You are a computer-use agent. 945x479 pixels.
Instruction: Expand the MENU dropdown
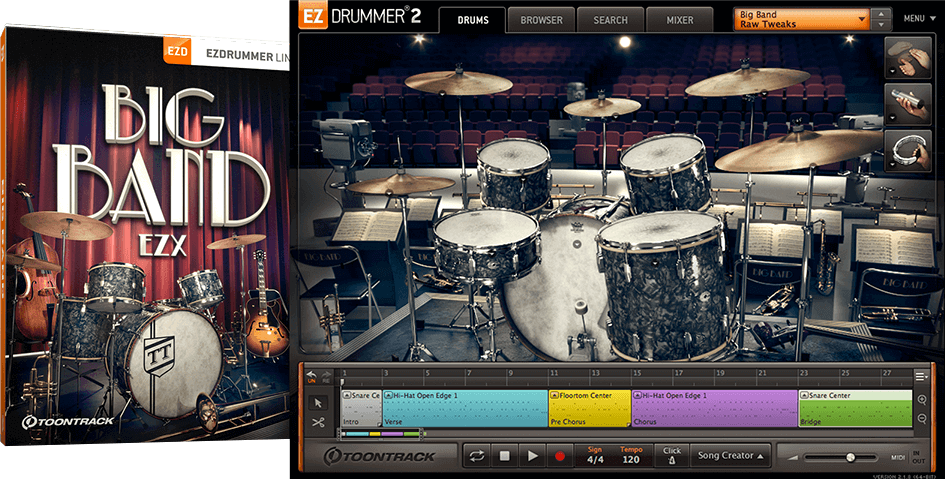(919, 19)
